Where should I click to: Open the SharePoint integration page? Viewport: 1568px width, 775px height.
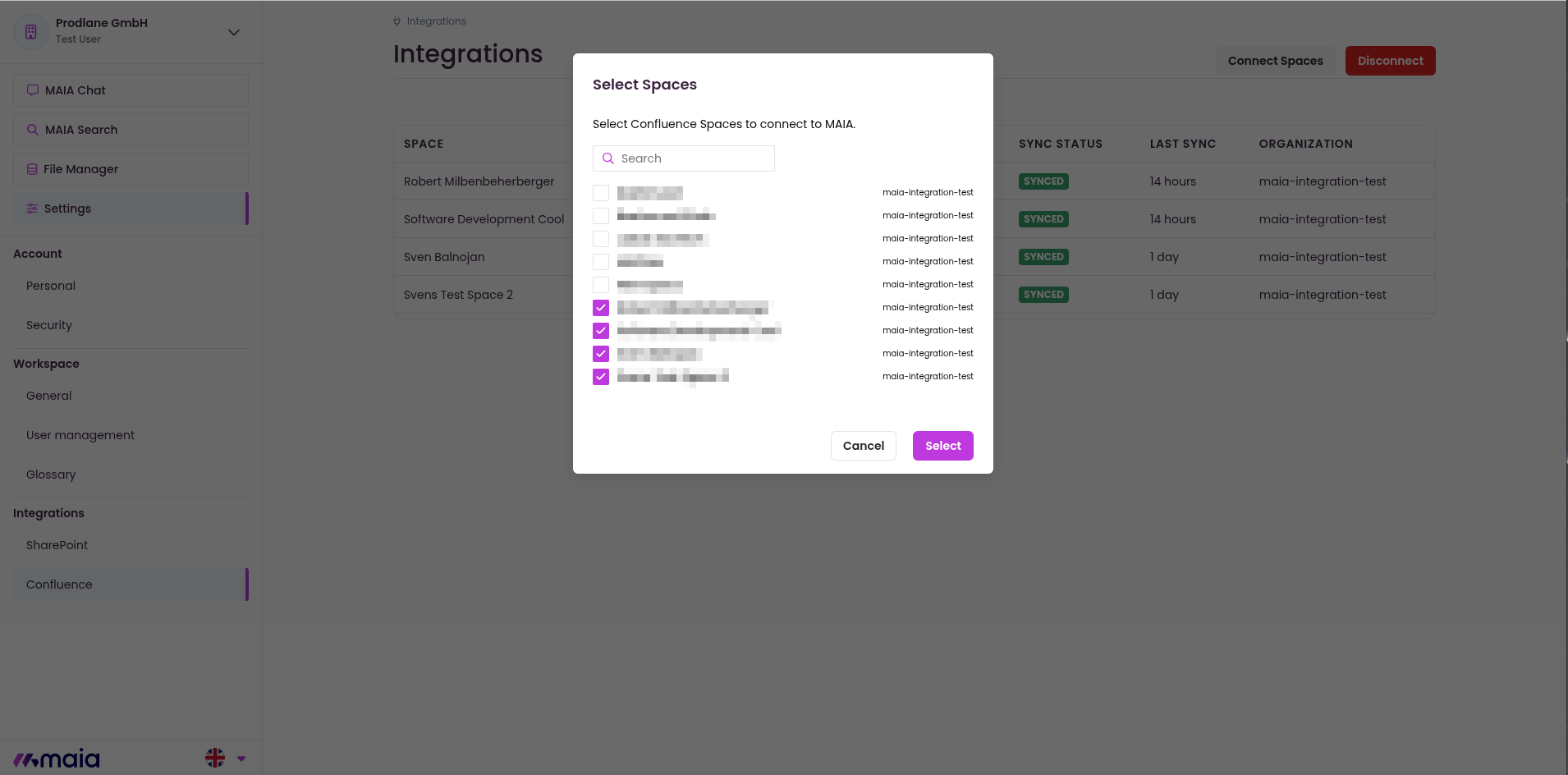point(57,545)
